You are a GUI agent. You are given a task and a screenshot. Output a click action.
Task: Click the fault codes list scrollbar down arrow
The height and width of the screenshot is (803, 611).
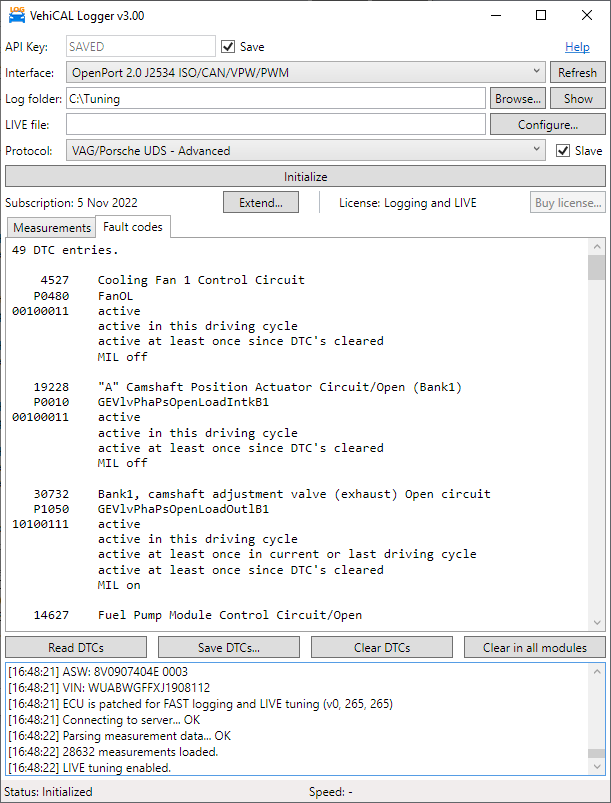click(x=596, y=620)
